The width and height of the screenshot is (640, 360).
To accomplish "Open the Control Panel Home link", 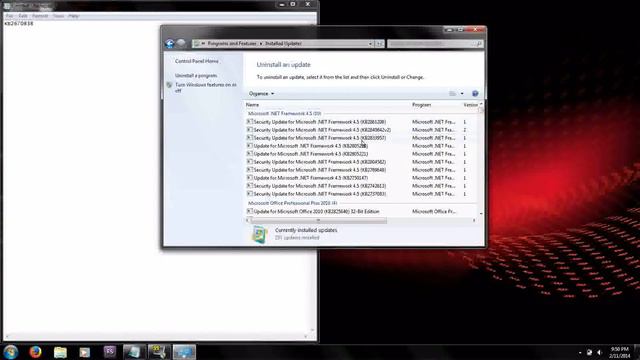I will [197, 61].
